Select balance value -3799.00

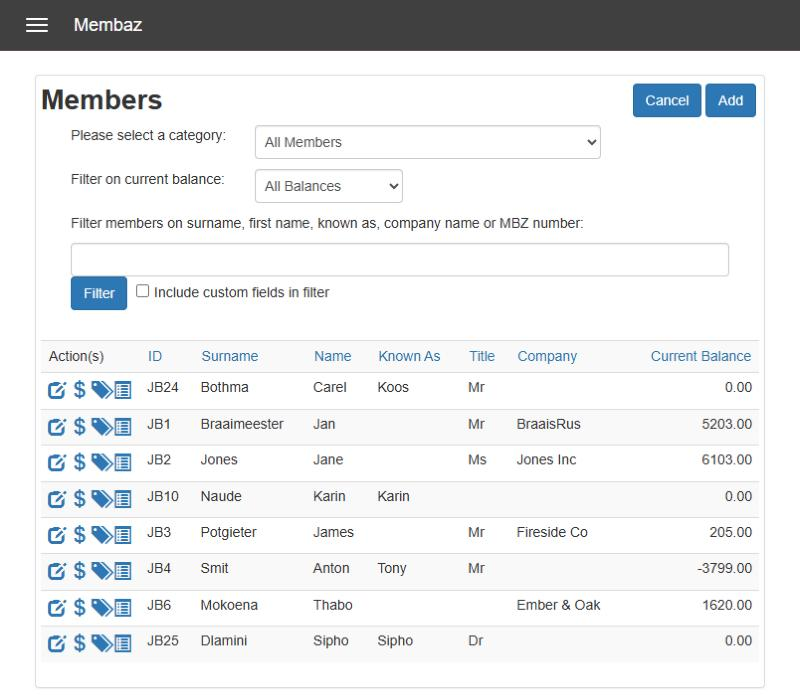coord(724,568)
